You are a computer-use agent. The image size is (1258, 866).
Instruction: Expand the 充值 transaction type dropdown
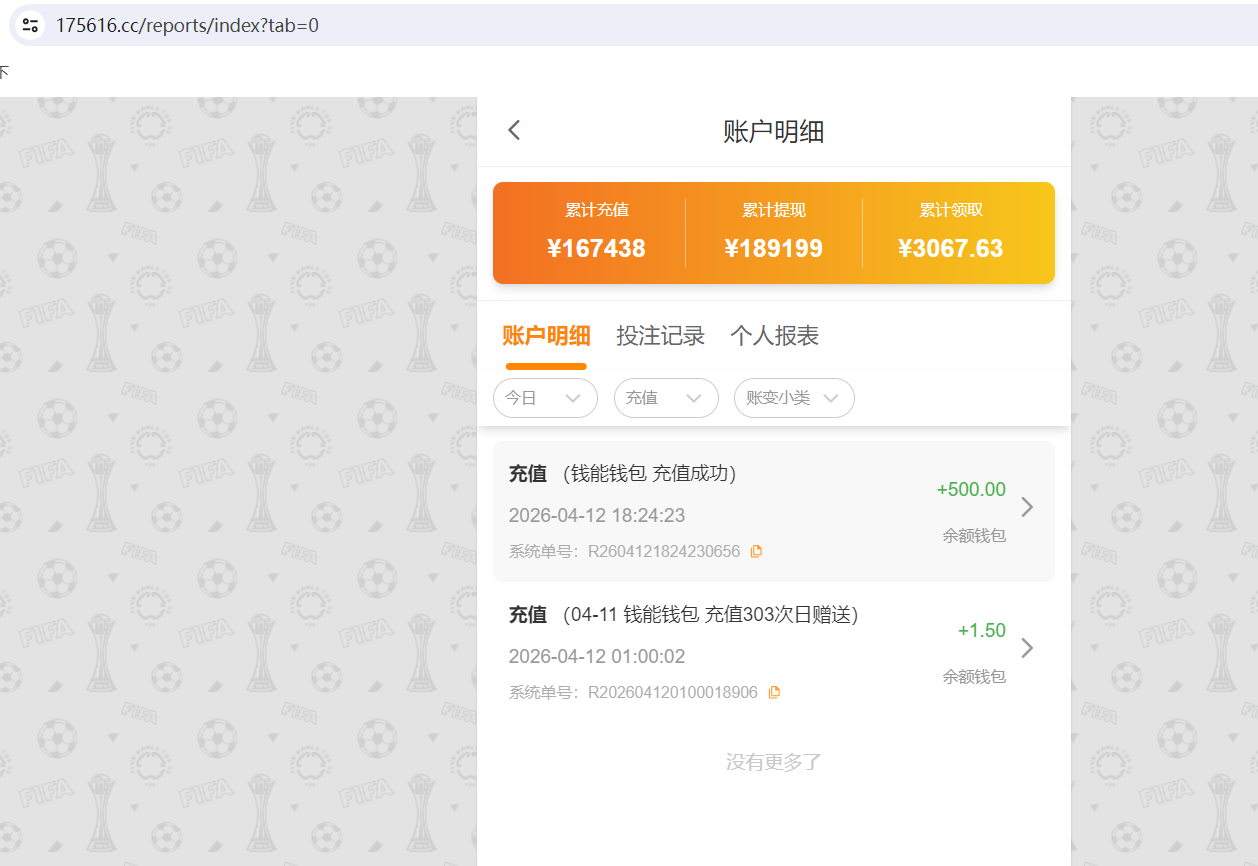(x=666, y=398)
